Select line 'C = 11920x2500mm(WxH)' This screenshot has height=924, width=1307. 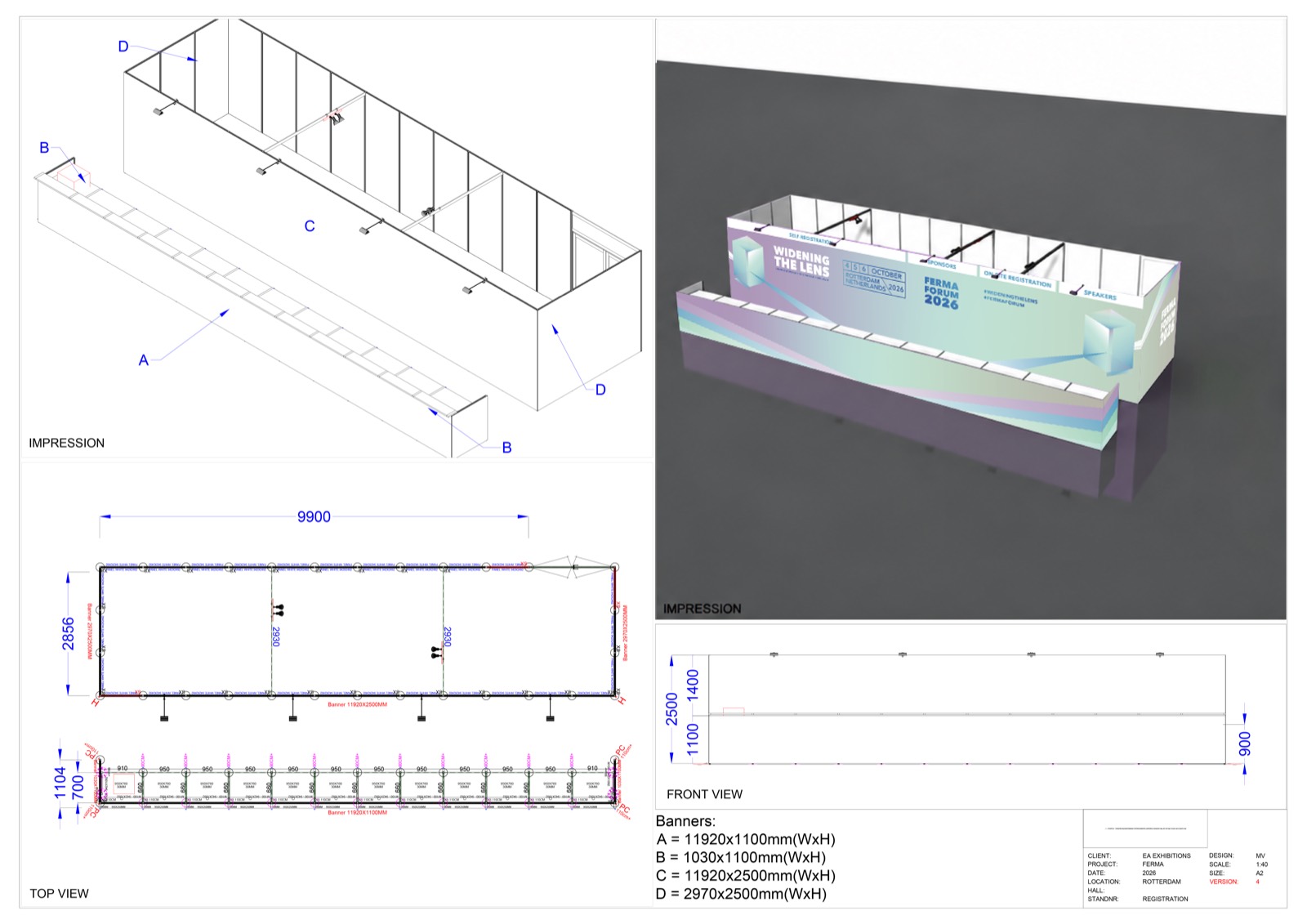click(746, 875)
